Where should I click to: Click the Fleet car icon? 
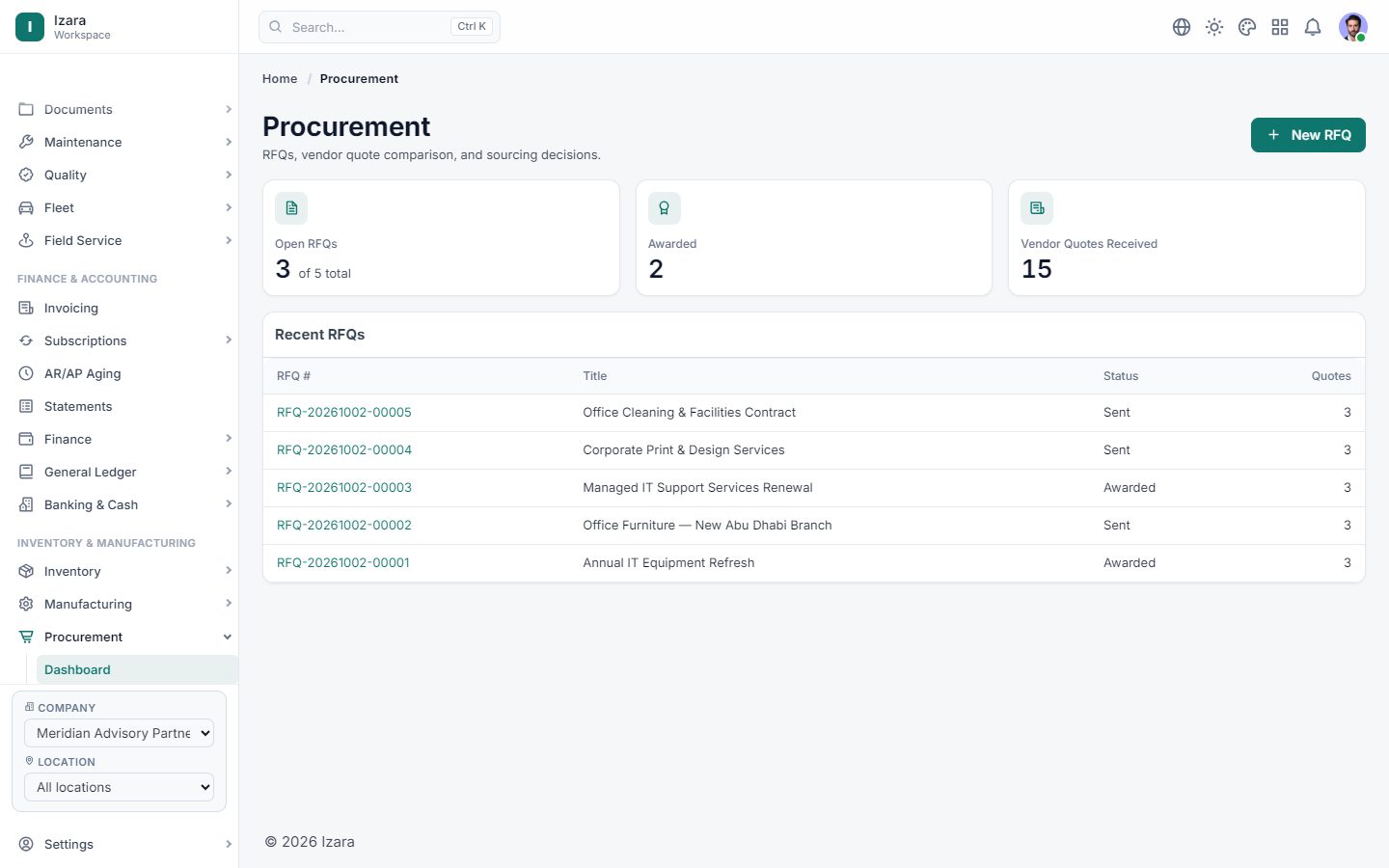click(x=26, y=207)
